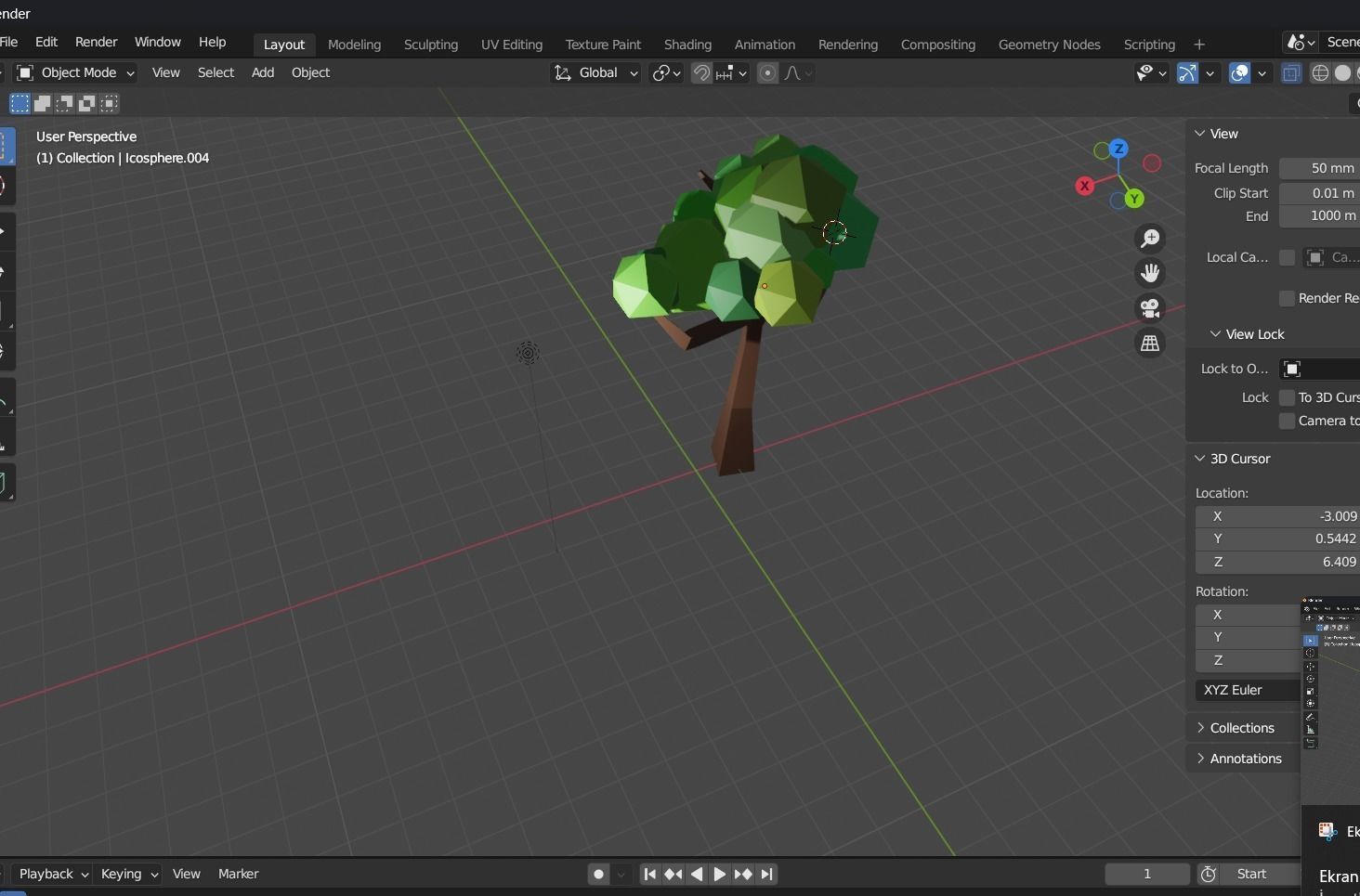Click the pivot point link icon
This screenshot has height=896, width=1360.
(667, 72)
